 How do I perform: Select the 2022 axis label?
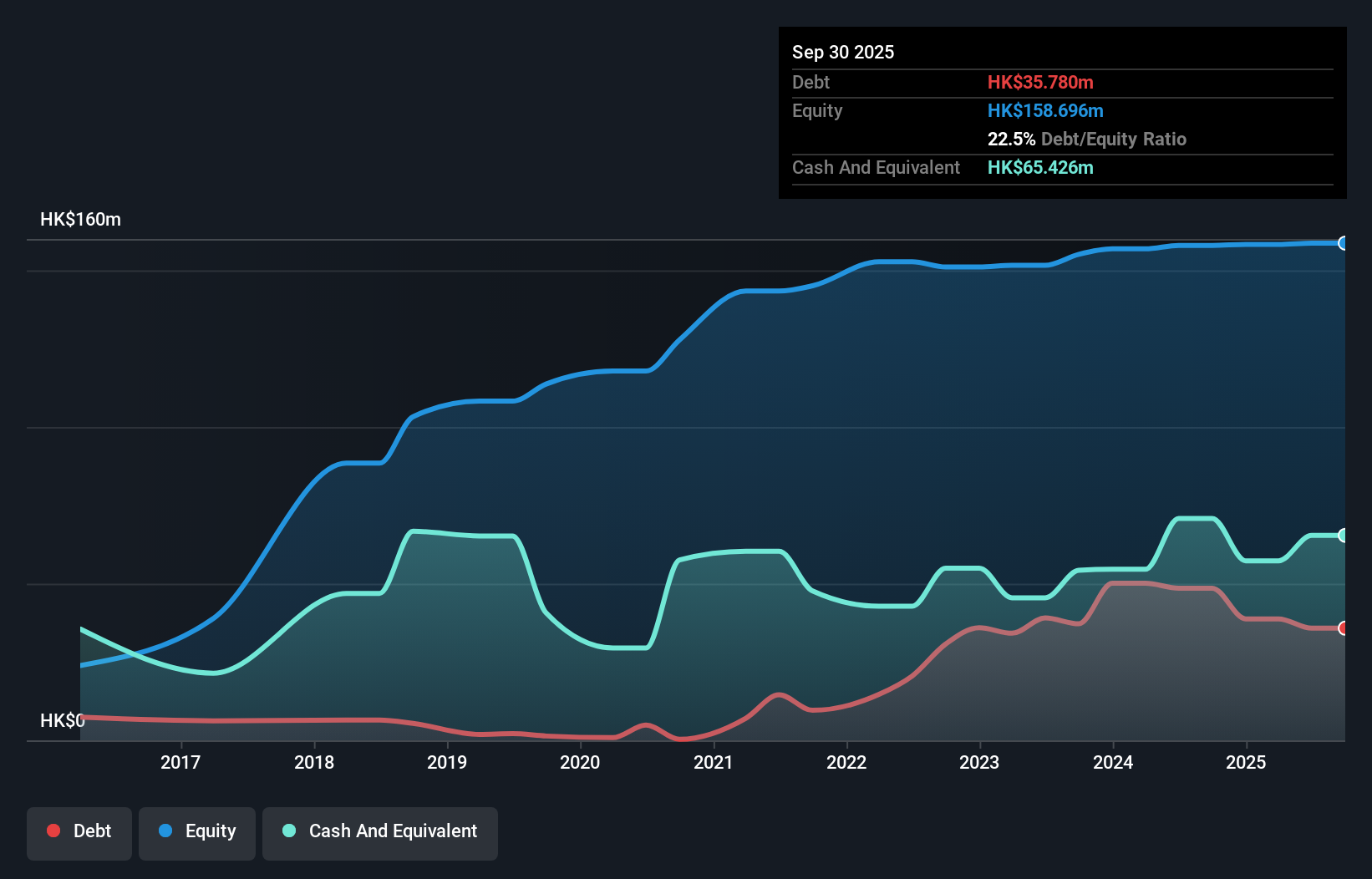[x=846, y=762]
